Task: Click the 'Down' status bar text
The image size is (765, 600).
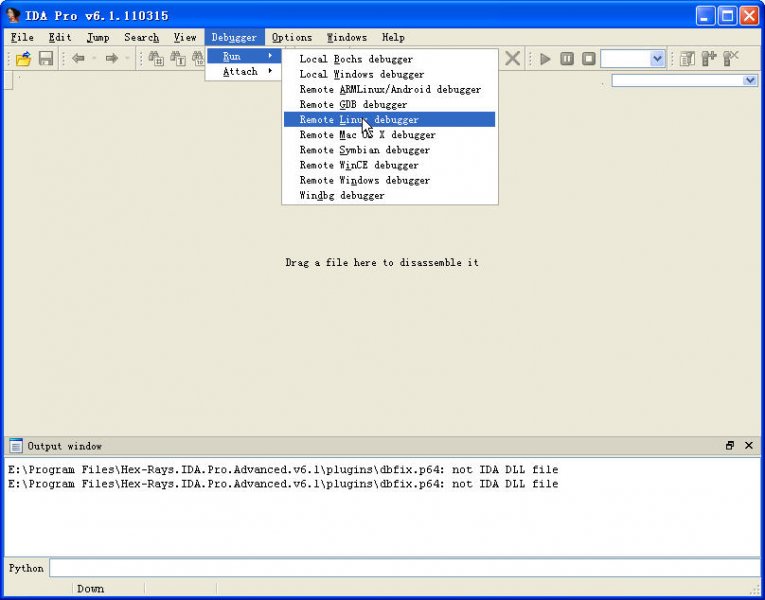Action: (x=90, y=589)
